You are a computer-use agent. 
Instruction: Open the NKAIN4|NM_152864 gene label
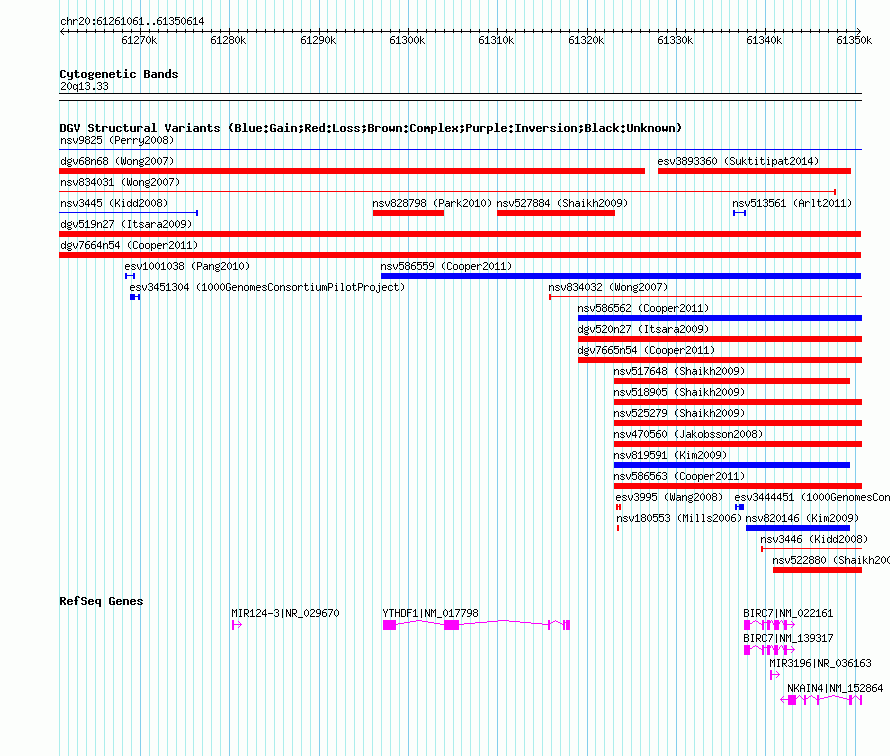[x=835, y=688]
